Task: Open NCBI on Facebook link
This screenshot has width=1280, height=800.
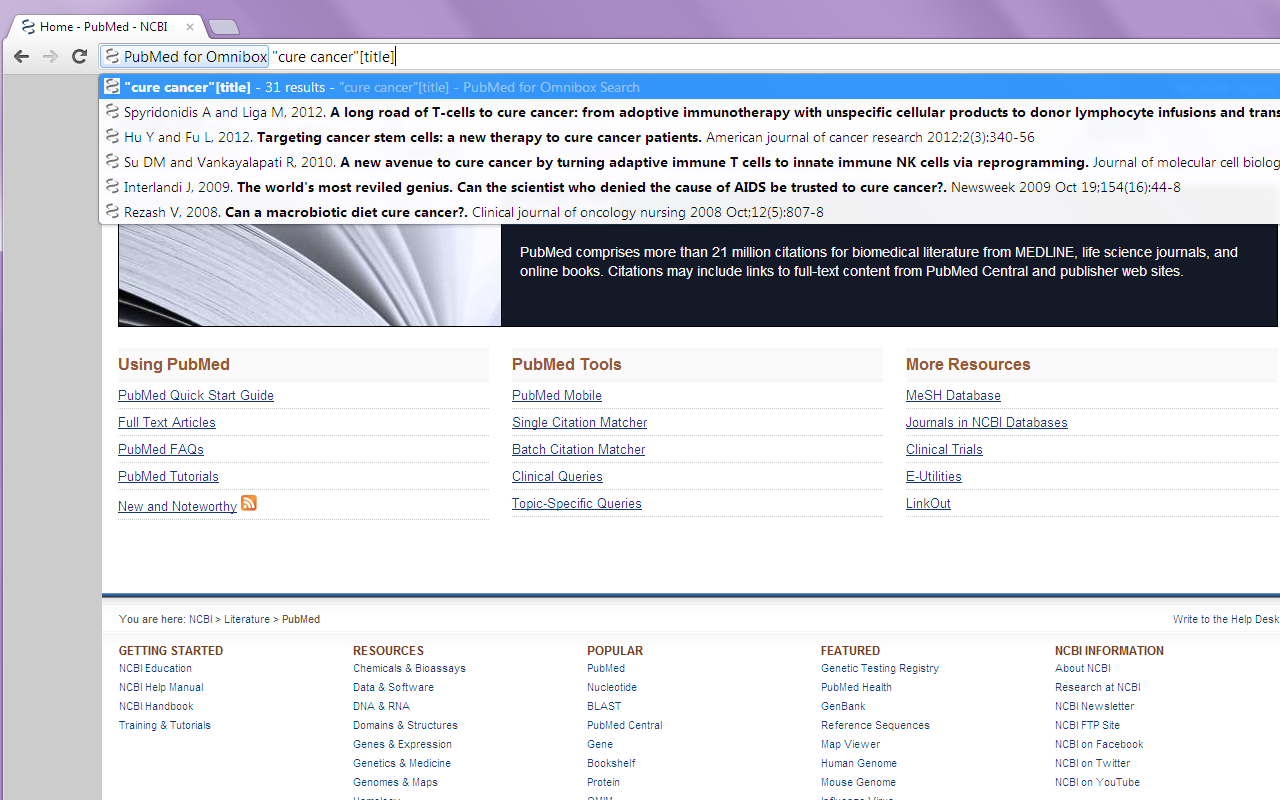Action: pos(1099,744)
